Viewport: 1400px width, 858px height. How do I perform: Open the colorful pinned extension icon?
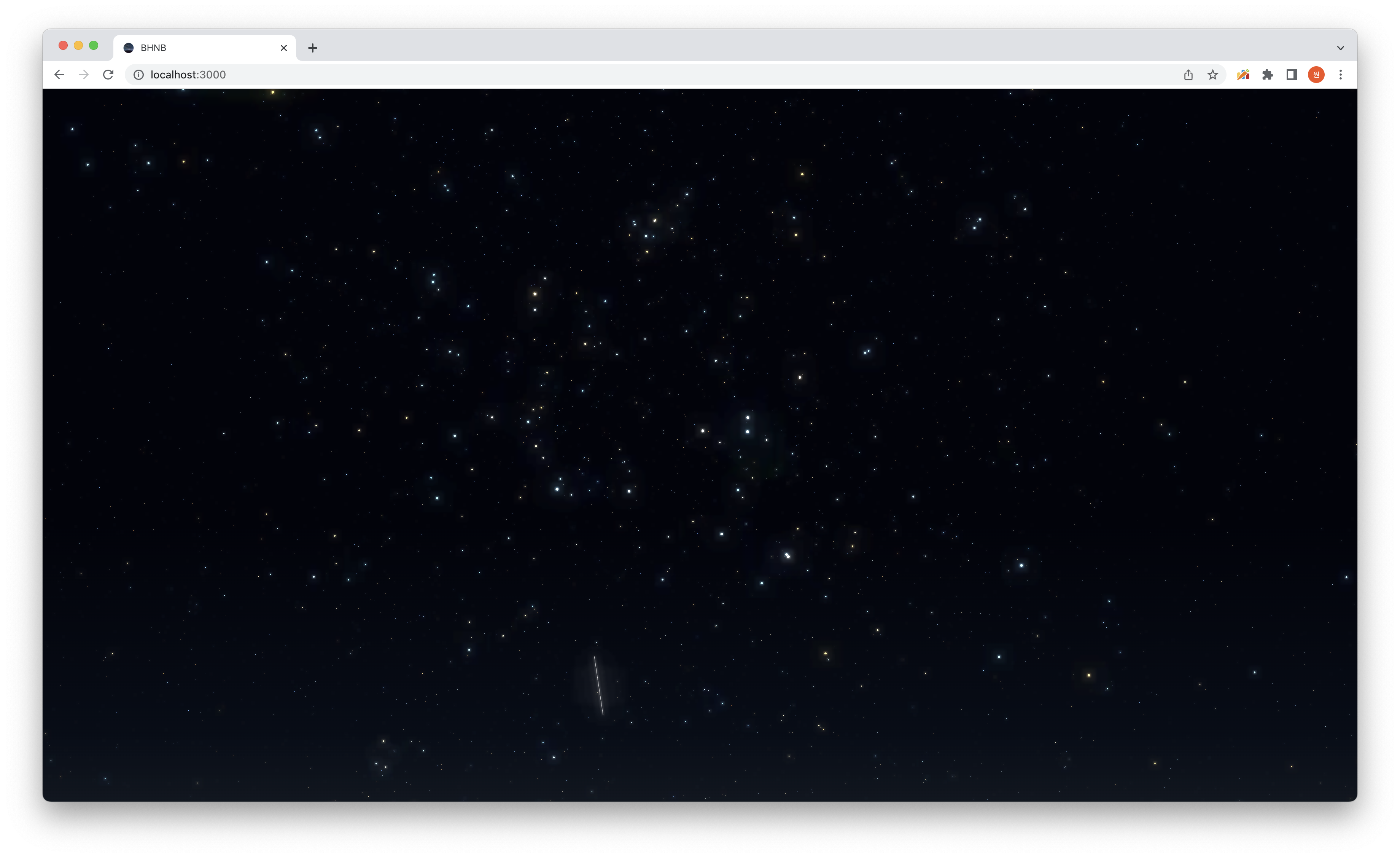click(x=1242, y=75)
